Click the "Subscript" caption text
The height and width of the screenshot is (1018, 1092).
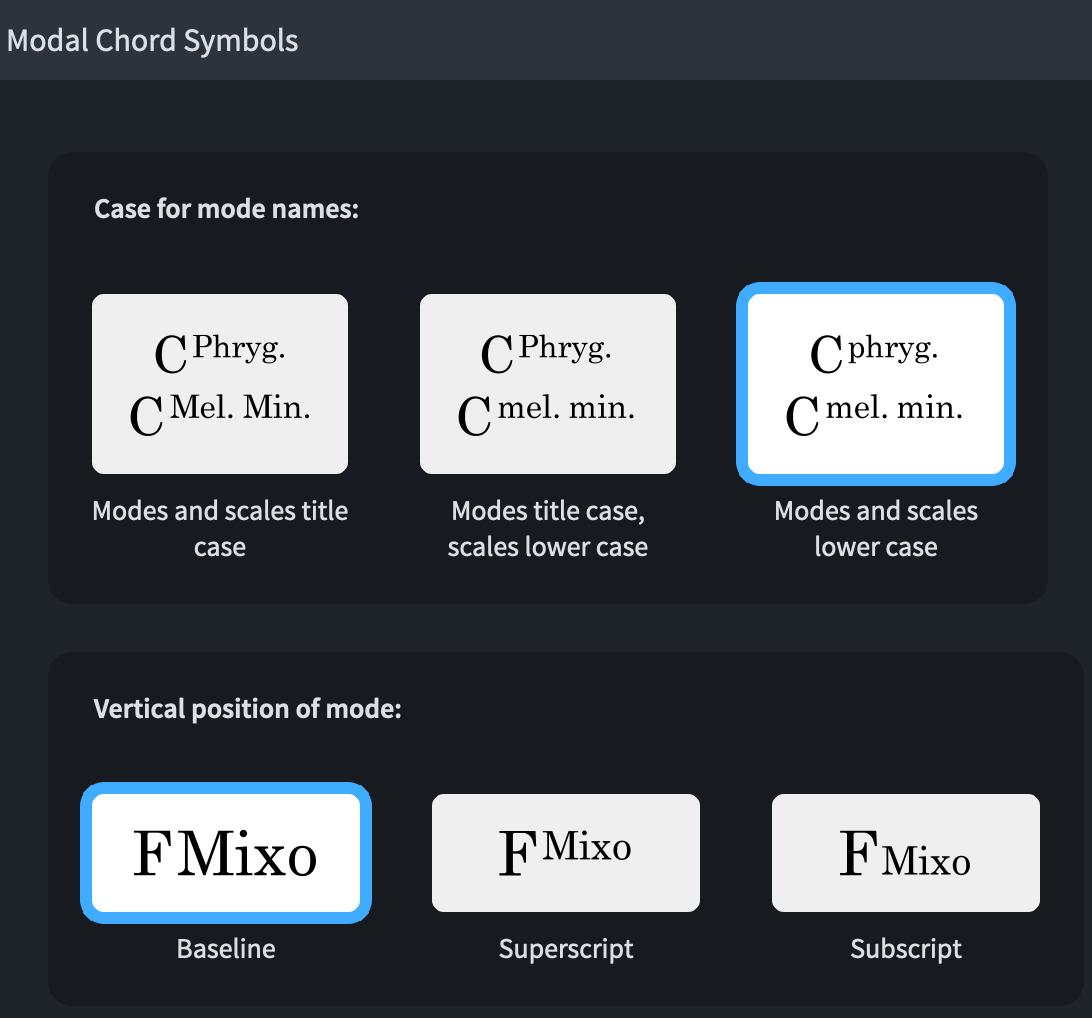[x=906, y=948]
